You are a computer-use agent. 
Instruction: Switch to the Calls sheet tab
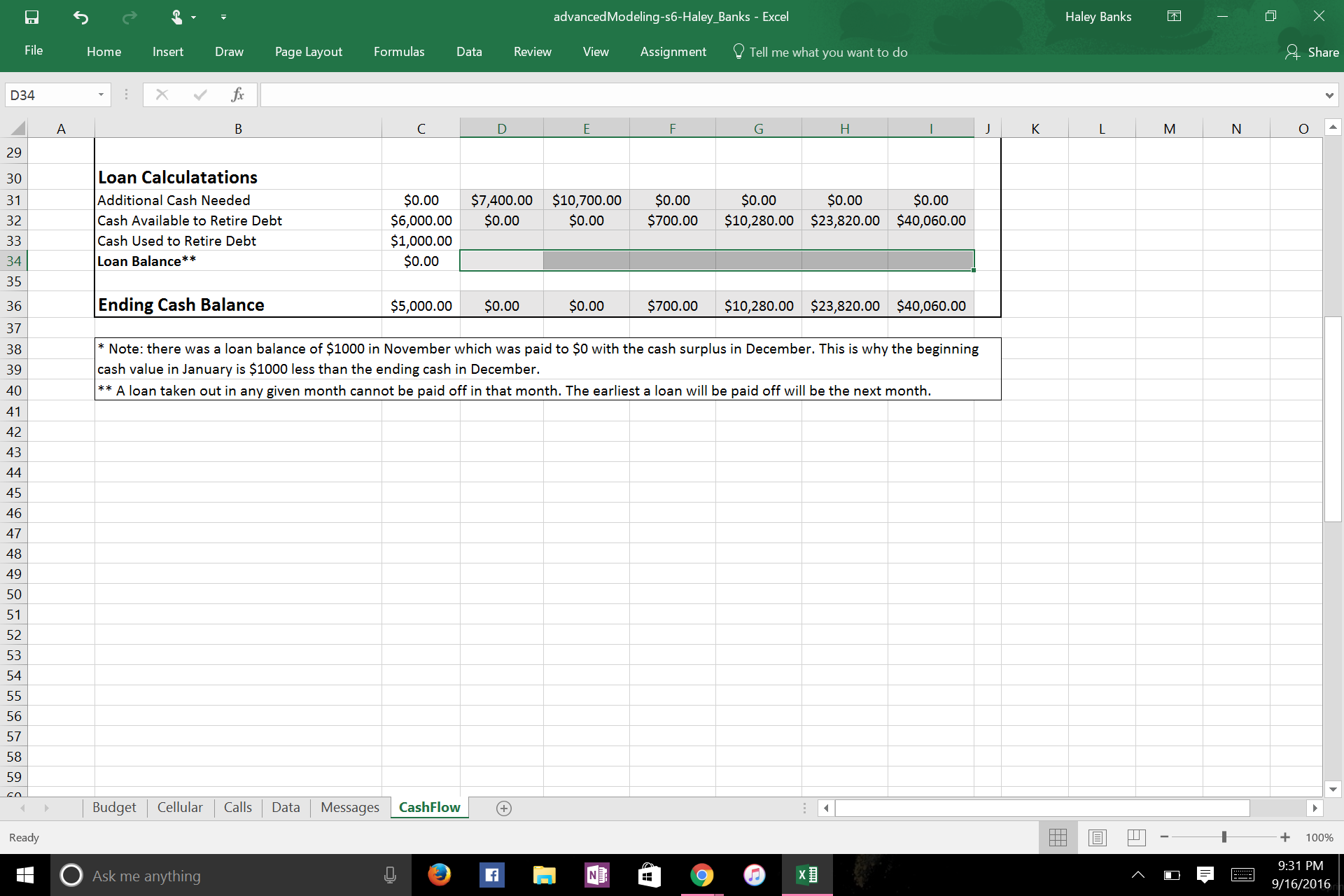tap(237, 807)
